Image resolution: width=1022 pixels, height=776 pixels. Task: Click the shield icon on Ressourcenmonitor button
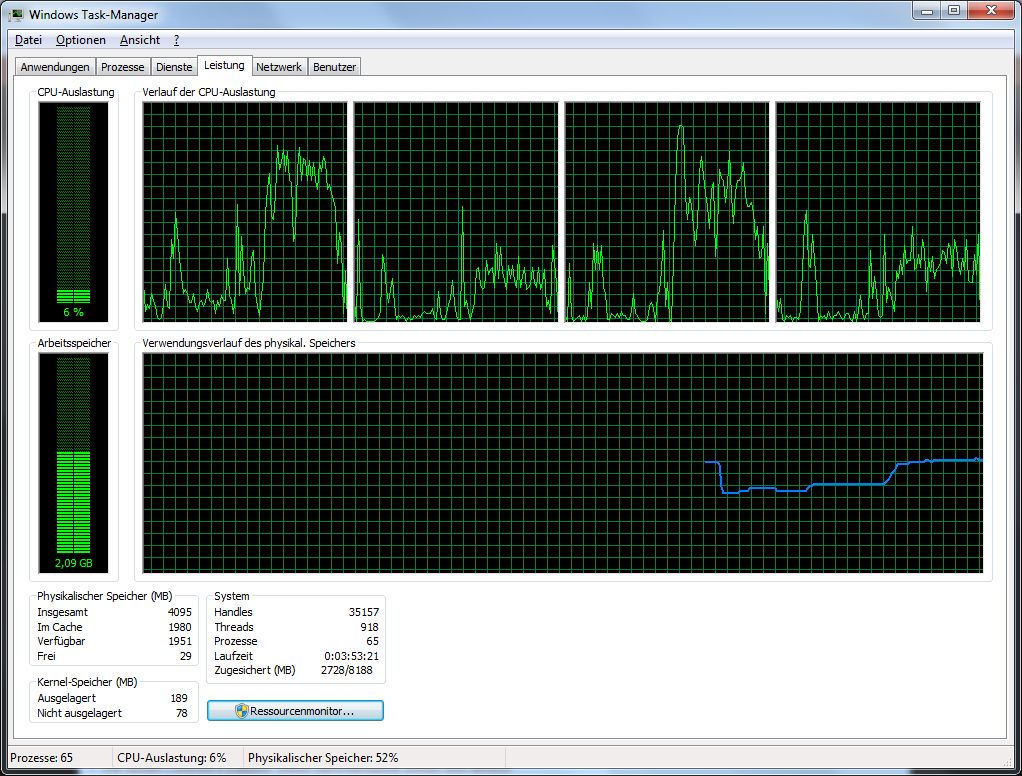[242, 711]
